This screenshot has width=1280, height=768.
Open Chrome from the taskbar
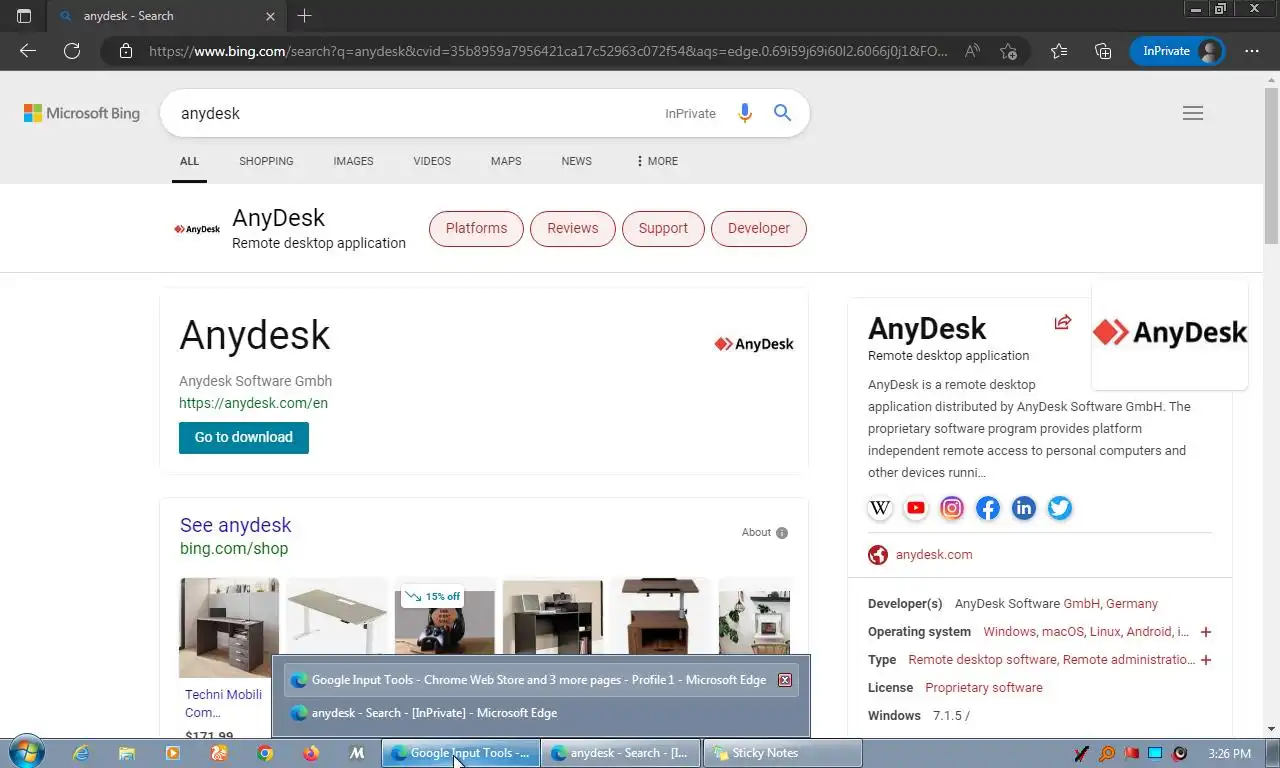[265, 753]
